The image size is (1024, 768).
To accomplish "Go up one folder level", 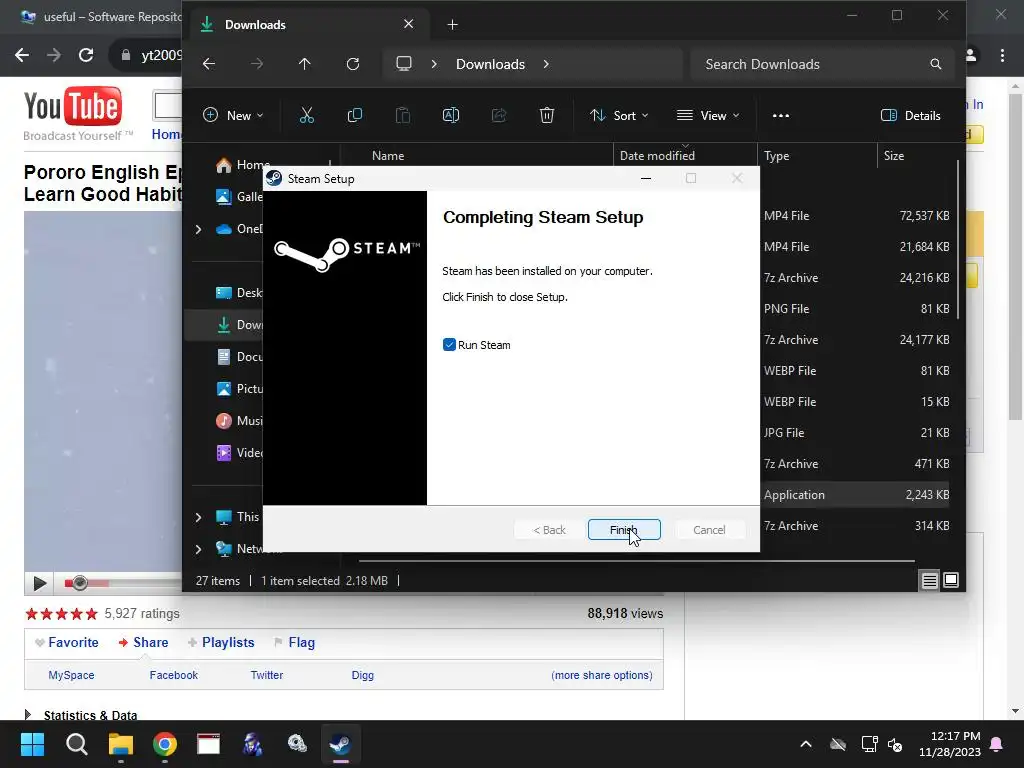I will point(304,64).
